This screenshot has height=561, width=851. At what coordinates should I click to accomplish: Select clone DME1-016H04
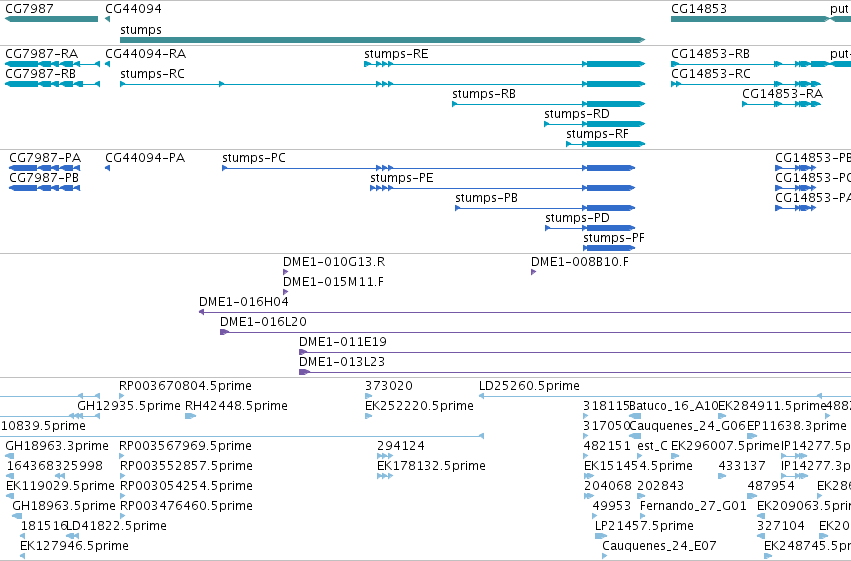pyautogui.click(x=525, y=312)
